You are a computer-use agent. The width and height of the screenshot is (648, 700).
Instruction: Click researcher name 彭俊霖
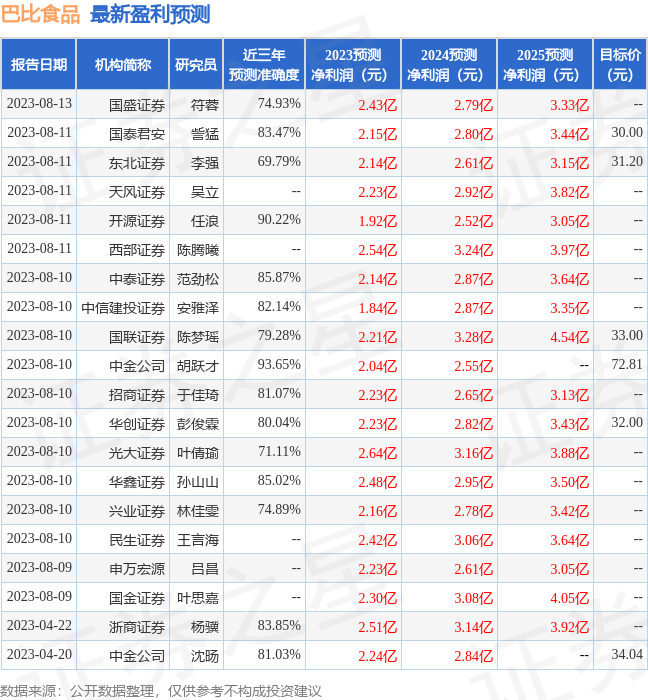click(198, 425)
